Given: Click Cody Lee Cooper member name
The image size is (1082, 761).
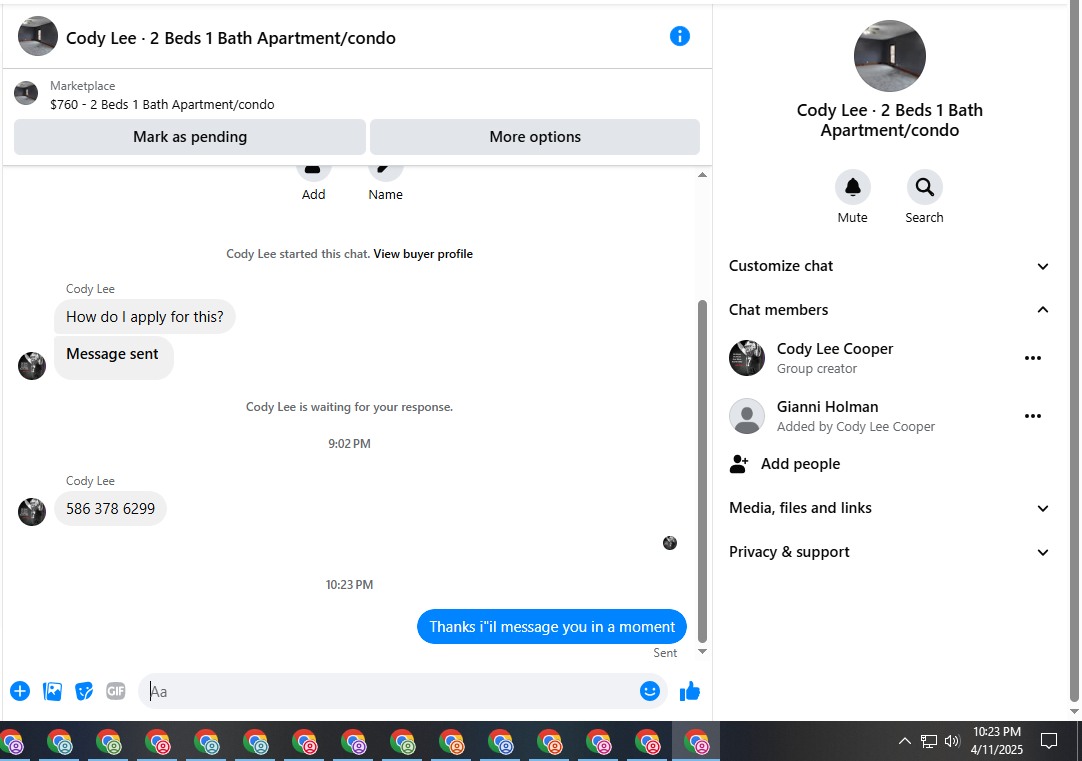Looking at the screenshot, I should pos(835,349).
